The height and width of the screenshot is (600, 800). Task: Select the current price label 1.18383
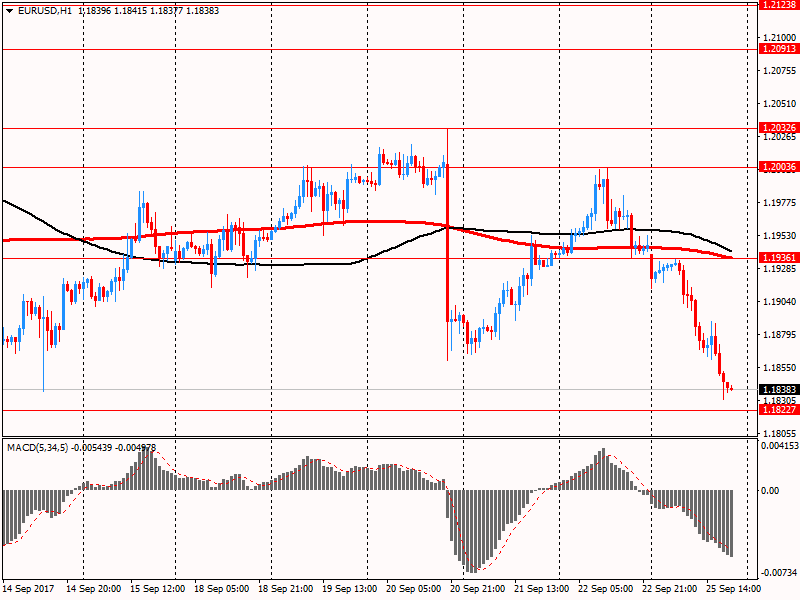[779, 390]
